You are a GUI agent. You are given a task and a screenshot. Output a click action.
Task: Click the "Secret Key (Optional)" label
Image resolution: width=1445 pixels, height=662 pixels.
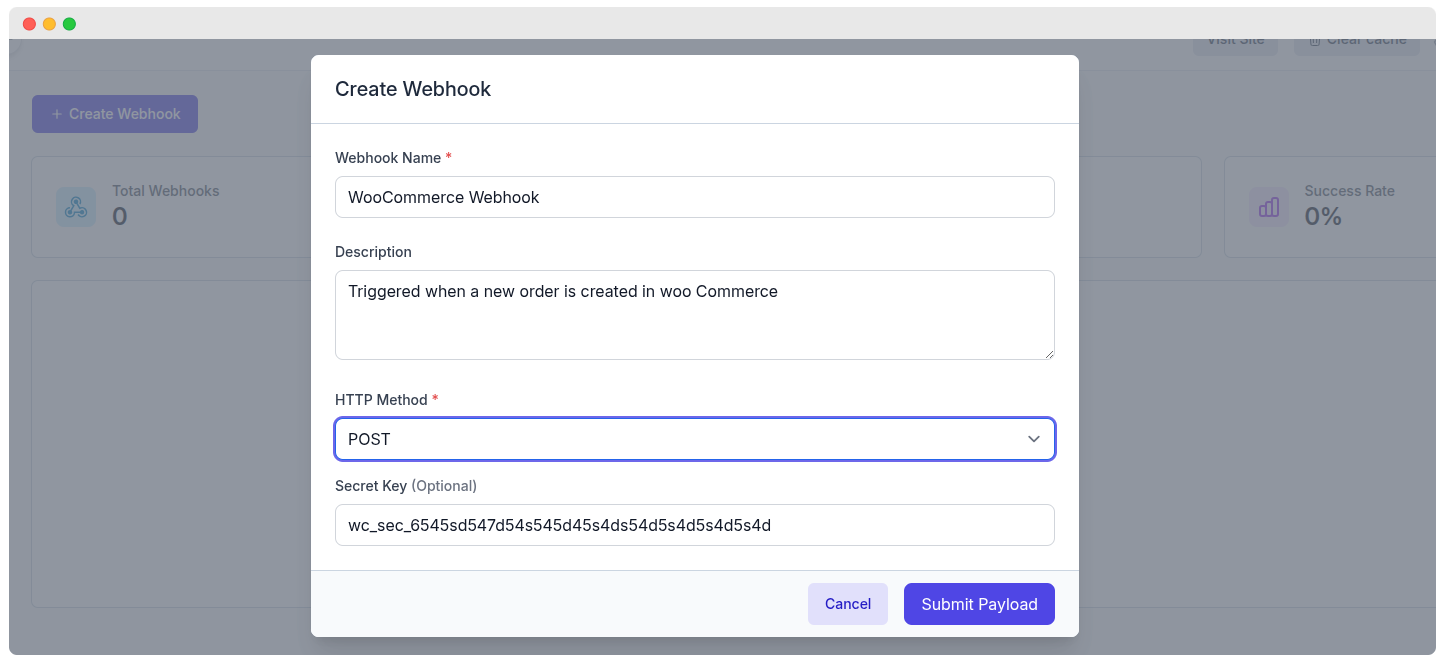(x=405, y=486)
